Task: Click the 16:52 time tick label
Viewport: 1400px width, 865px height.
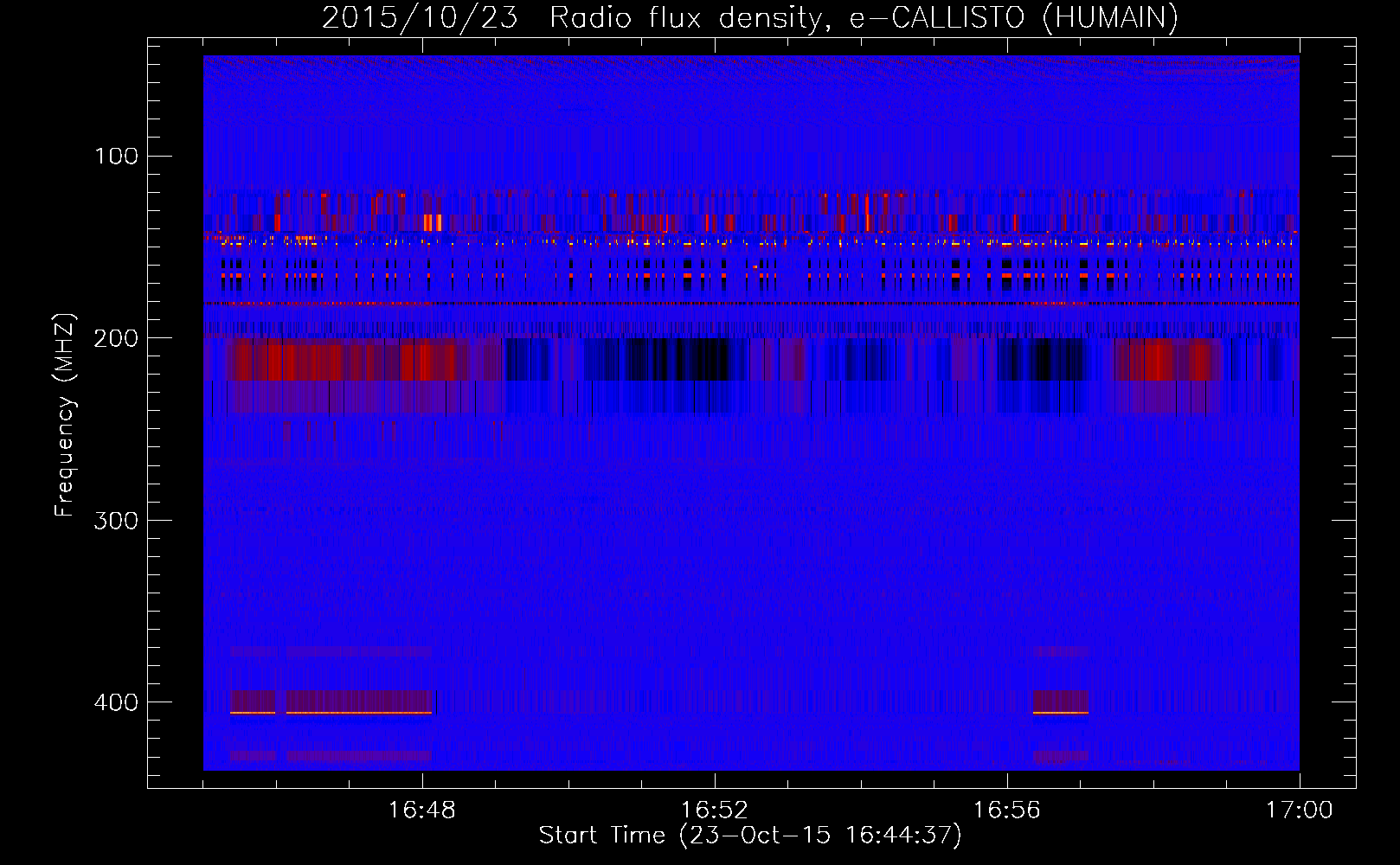Action: coord(715,811)
